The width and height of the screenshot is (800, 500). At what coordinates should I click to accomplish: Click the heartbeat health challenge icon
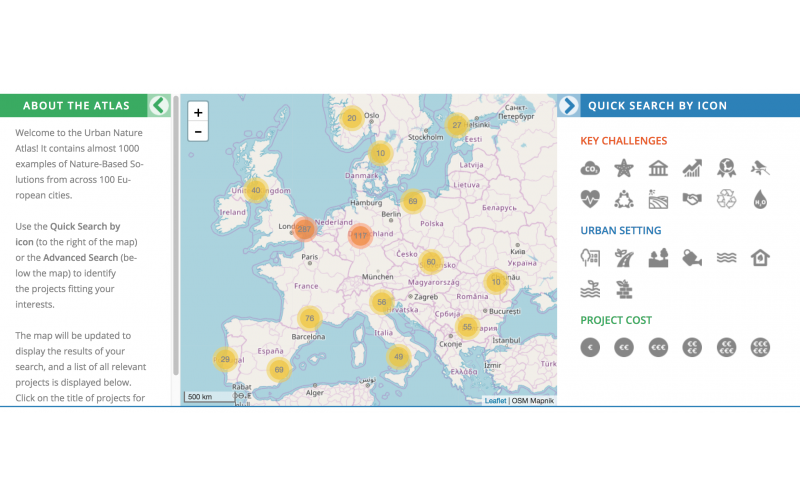(591, 200)
